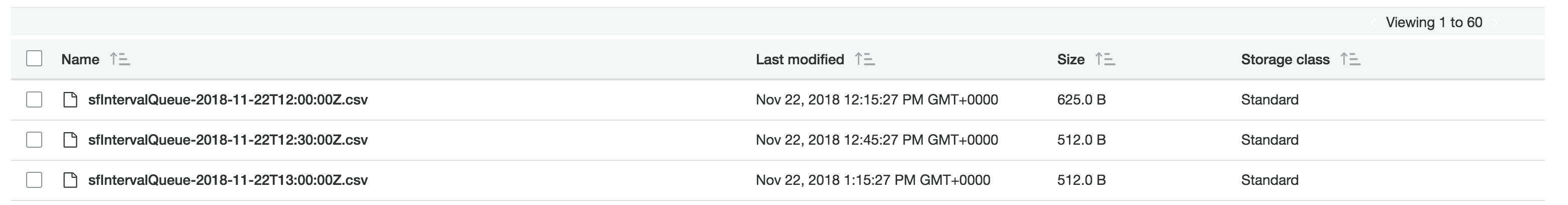This screenshot has height=205, width=1568.
Task: Go to next page arrow
Action: click(1496, 23)
